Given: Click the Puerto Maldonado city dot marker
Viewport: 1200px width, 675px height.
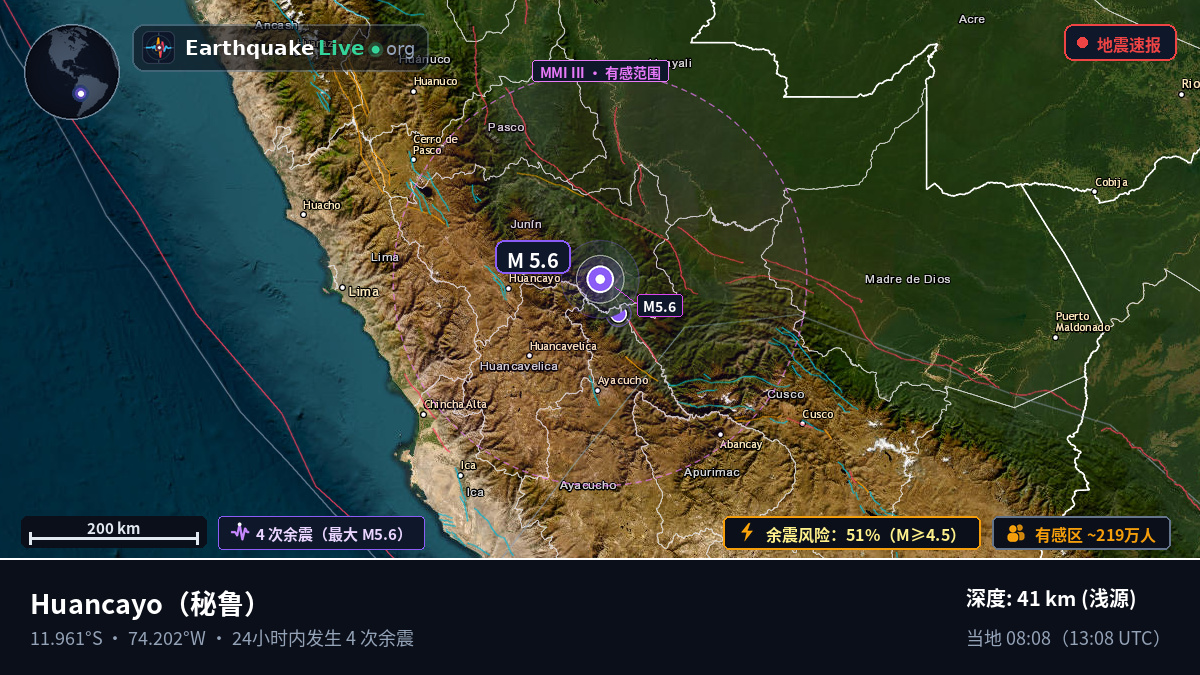Looking at the screenshot, I should 1055,337.
